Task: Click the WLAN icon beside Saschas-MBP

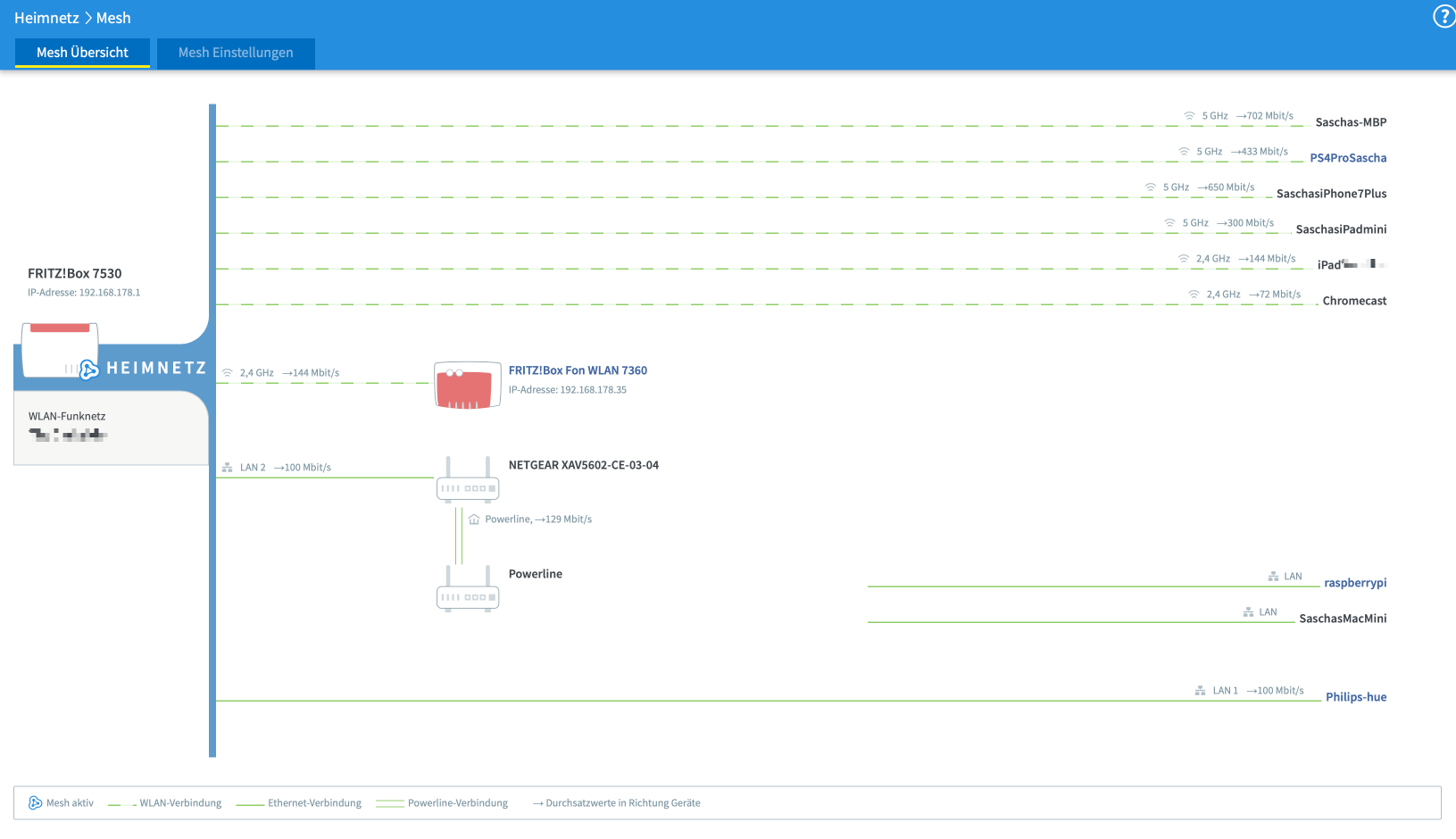Action: pos(1189,116)
